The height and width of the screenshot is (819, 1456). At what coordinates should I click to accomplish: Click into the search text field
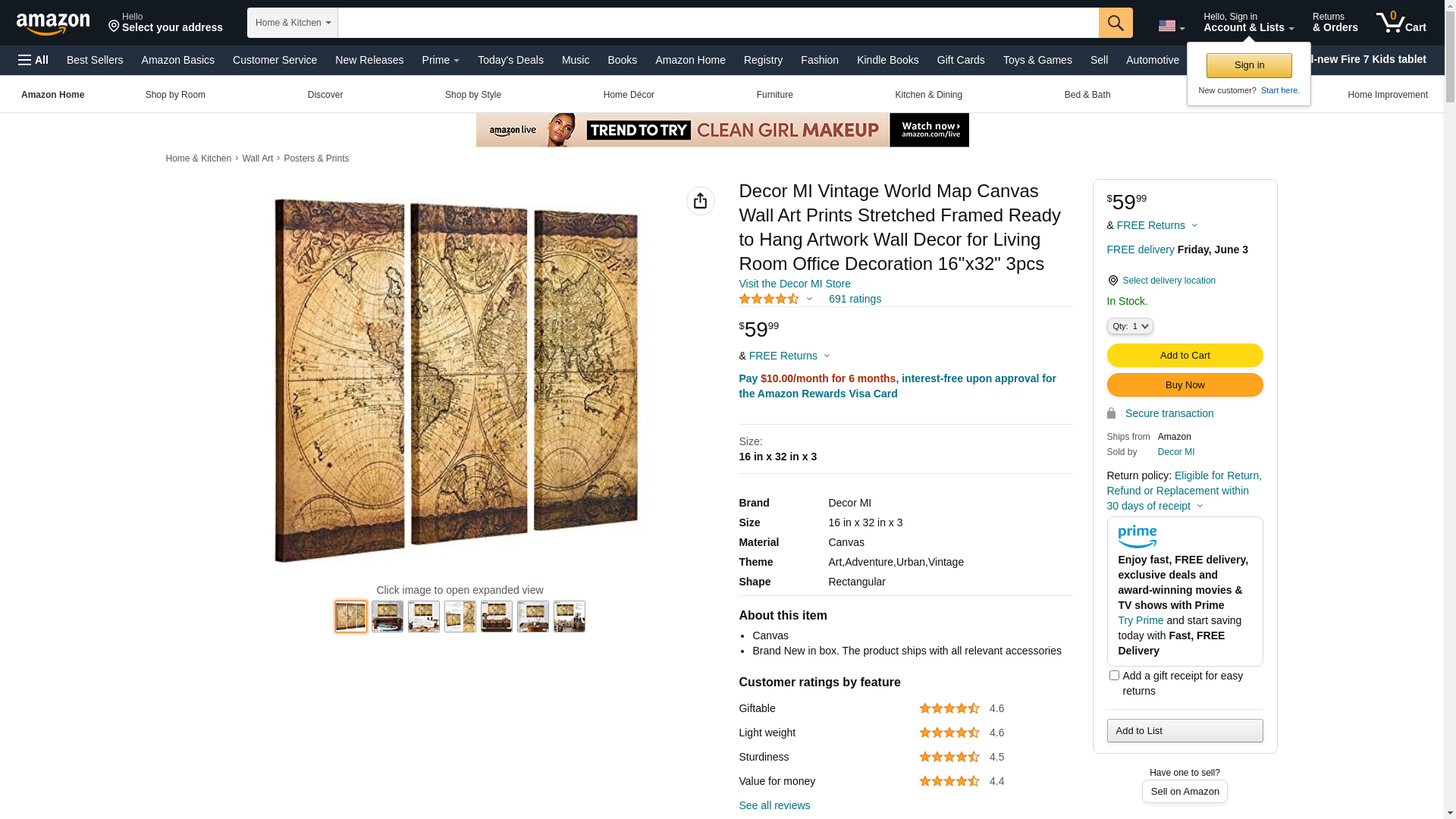pos(717,23)
